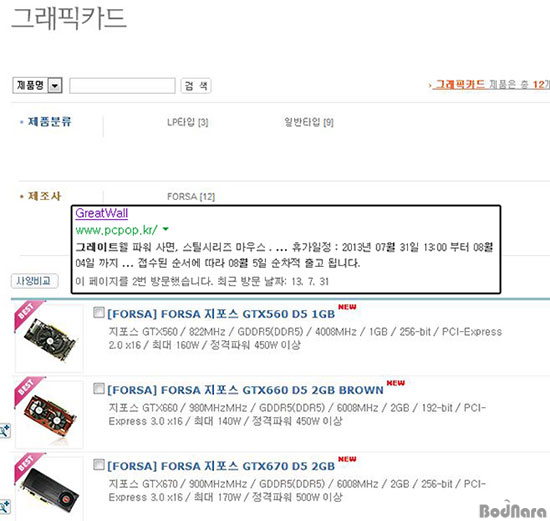This screenshot has height=521, width=550.
Task: Open the GreatWall link
Action: tap(102, 213)
